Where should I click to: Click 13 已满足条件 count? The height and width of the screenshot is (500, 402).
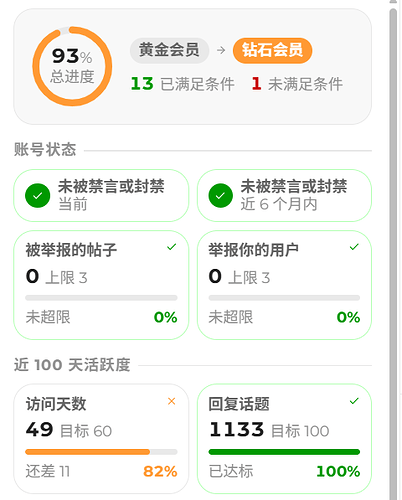tap(183, 84)
